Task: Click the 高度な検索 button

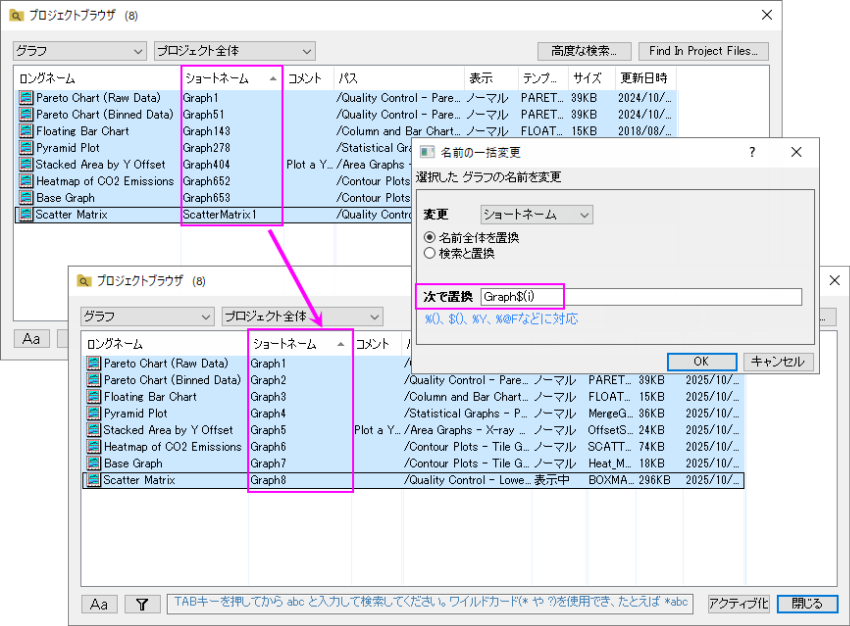Action: point(584,51)
